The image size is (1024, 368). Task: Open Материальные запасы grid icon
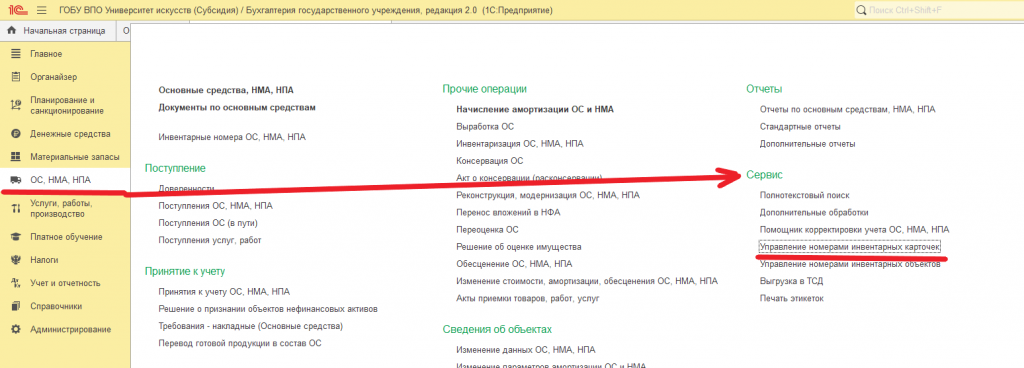pyautogui.click(x=16, y=157)
